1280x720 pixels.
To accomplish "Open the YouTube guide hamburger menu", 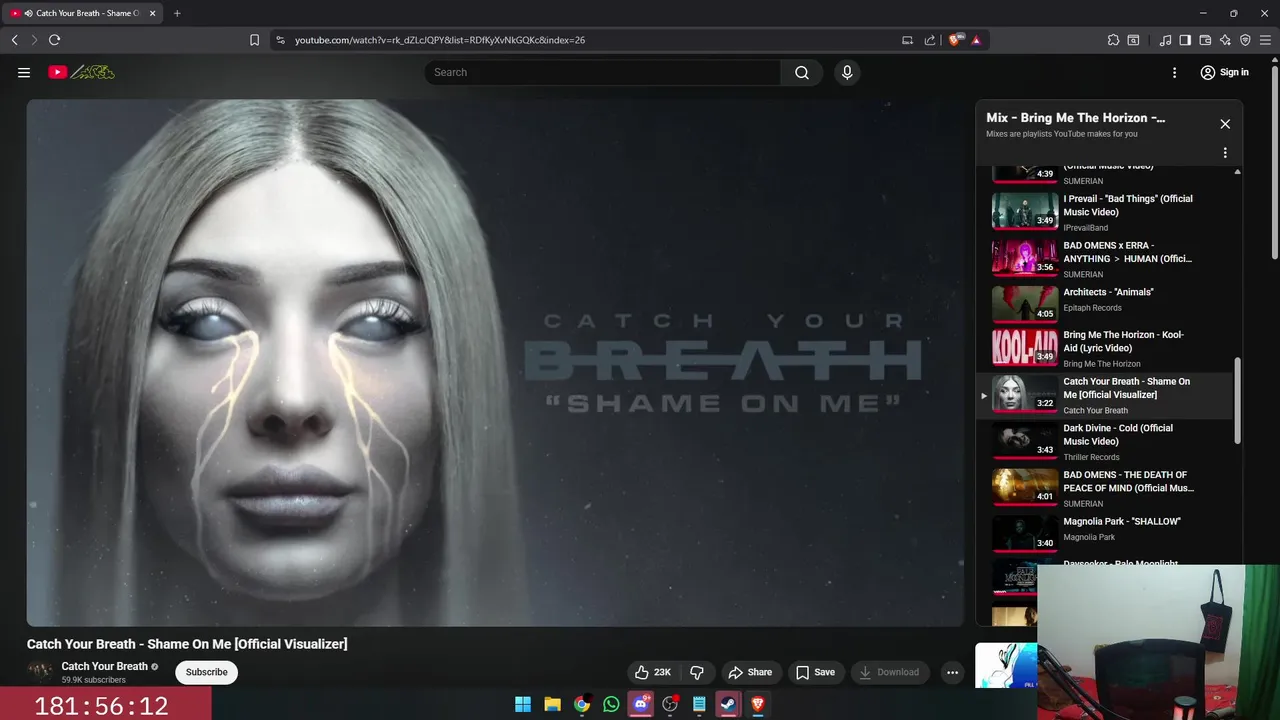I will pyautogui.click(x=24, y=72).
